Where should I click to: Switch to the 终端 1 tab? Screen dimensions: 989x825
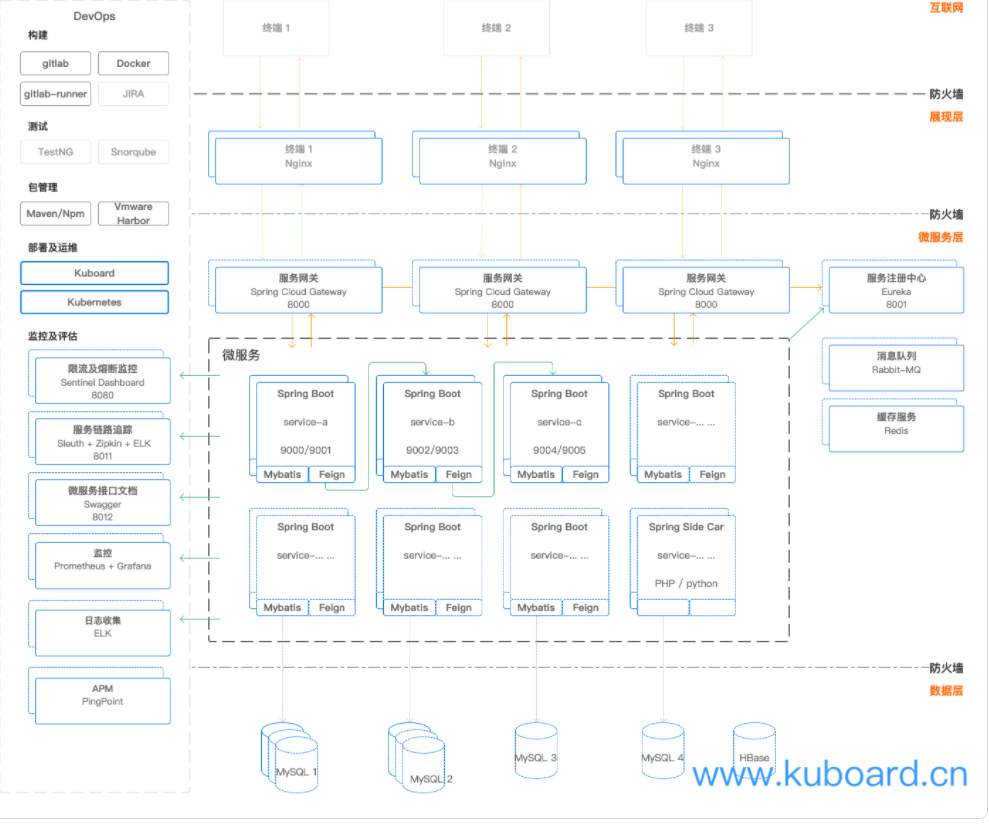click(x=275, y=28)
